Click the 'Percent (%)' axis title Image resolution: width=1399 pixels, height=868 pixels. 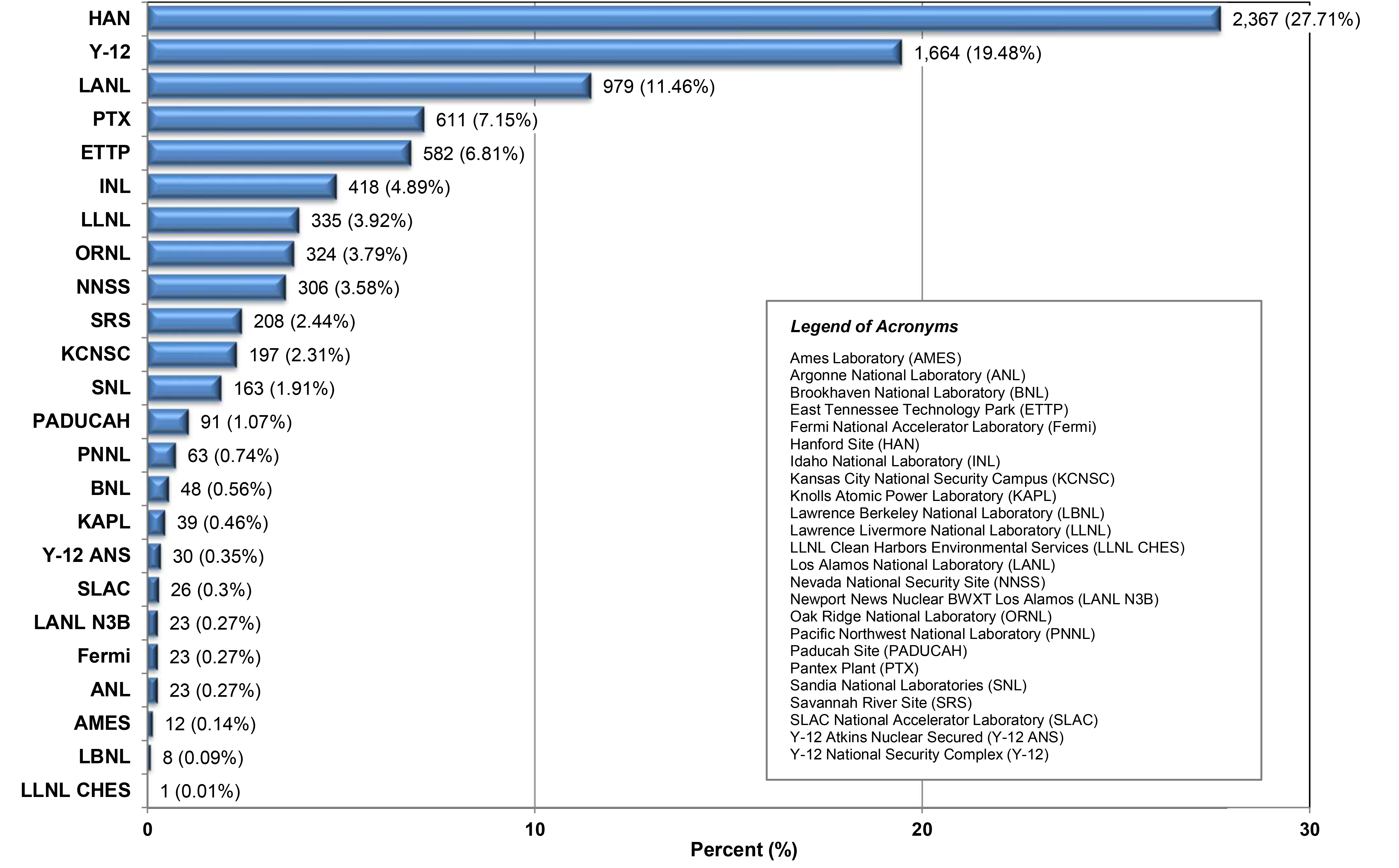tap(744, 850)
